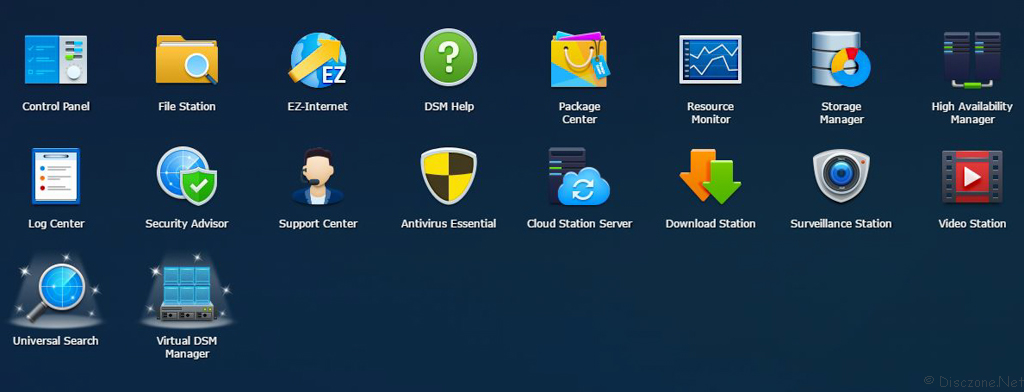
Task: Click the "Control Panel" label
Action: pos(56,106)
